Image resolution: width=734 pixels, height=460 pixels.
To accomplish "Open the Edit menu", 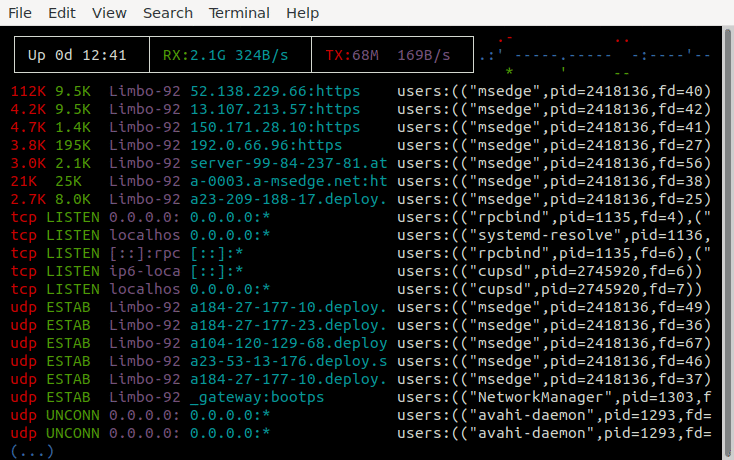I will [x=62, y=13].
